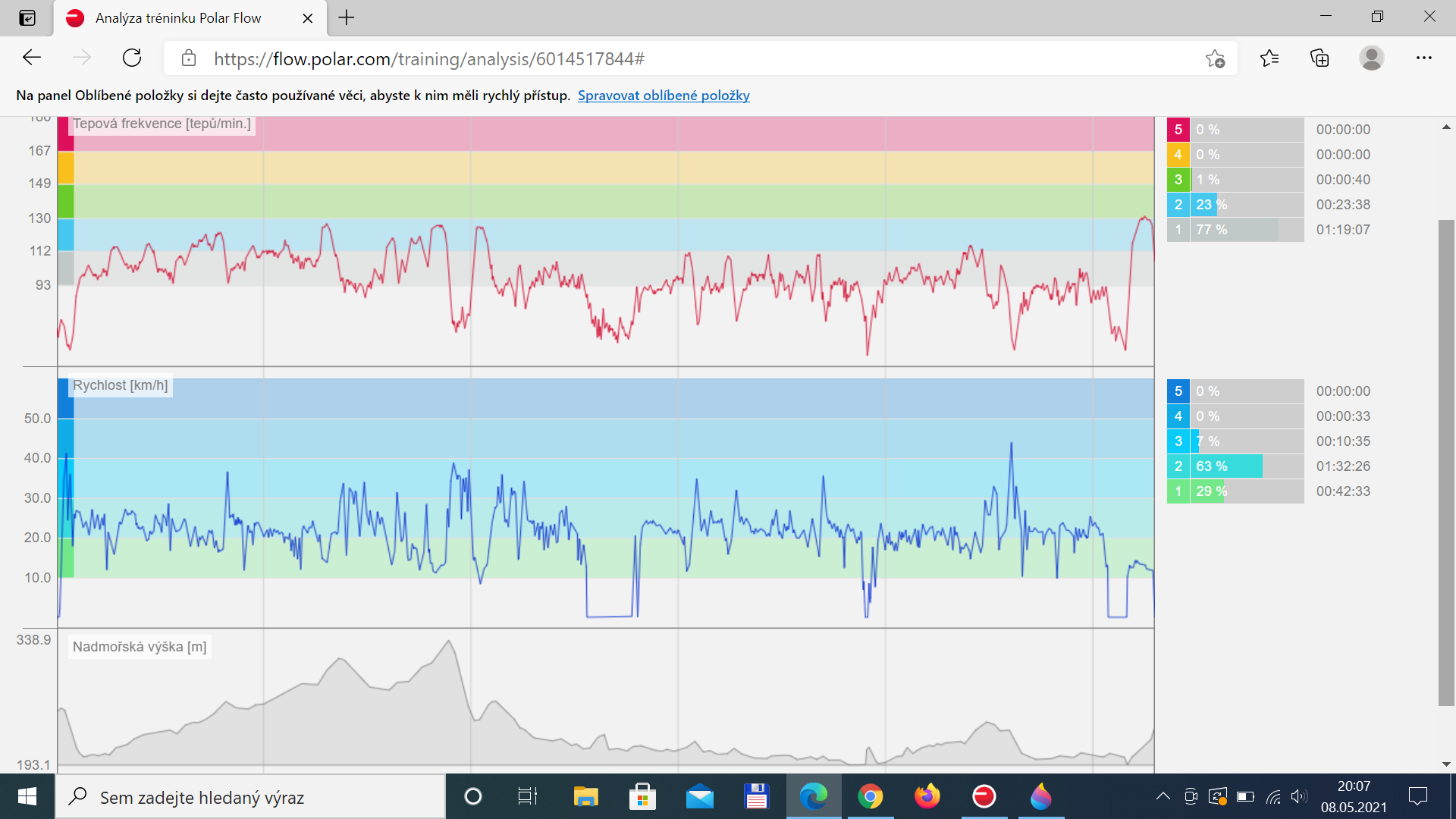The image size is (1456, 819).
Task: Click the browser back arrow
Action: (32, 58)
